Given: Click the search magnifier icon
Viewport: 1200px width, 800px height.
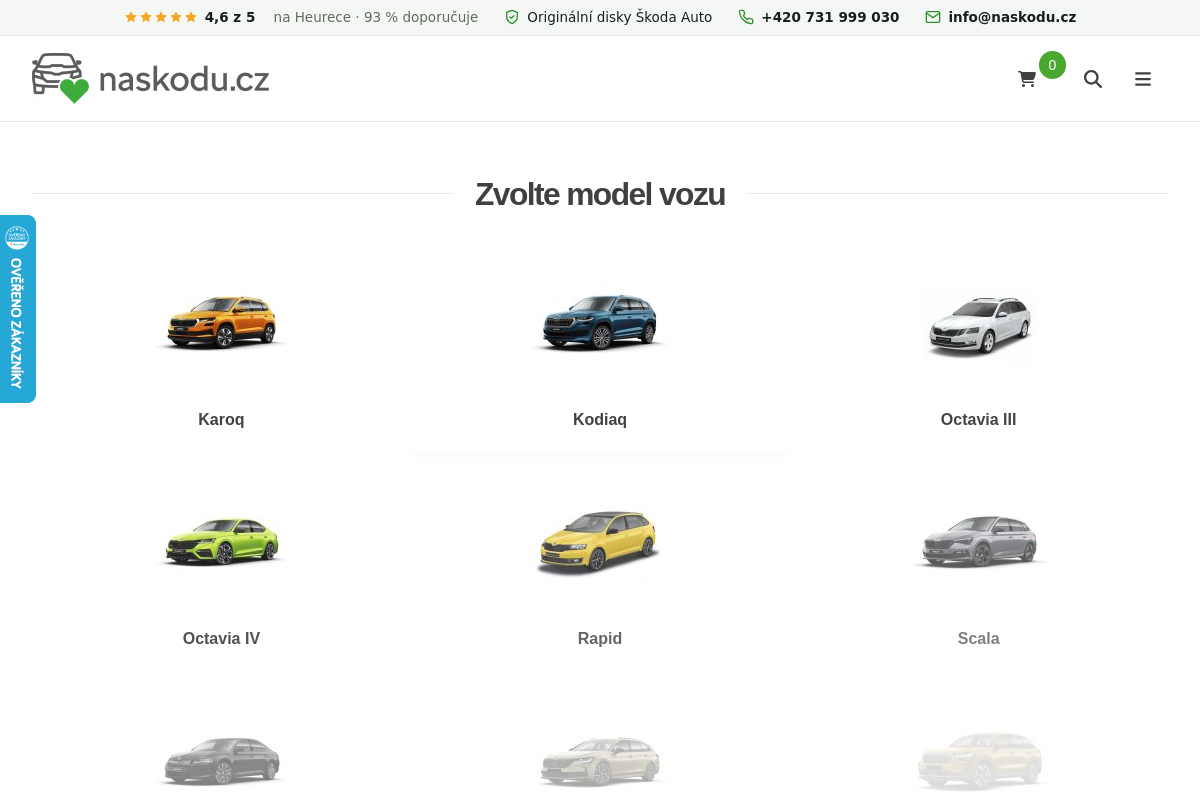Looking at the screenshot, I should 1093,79.
